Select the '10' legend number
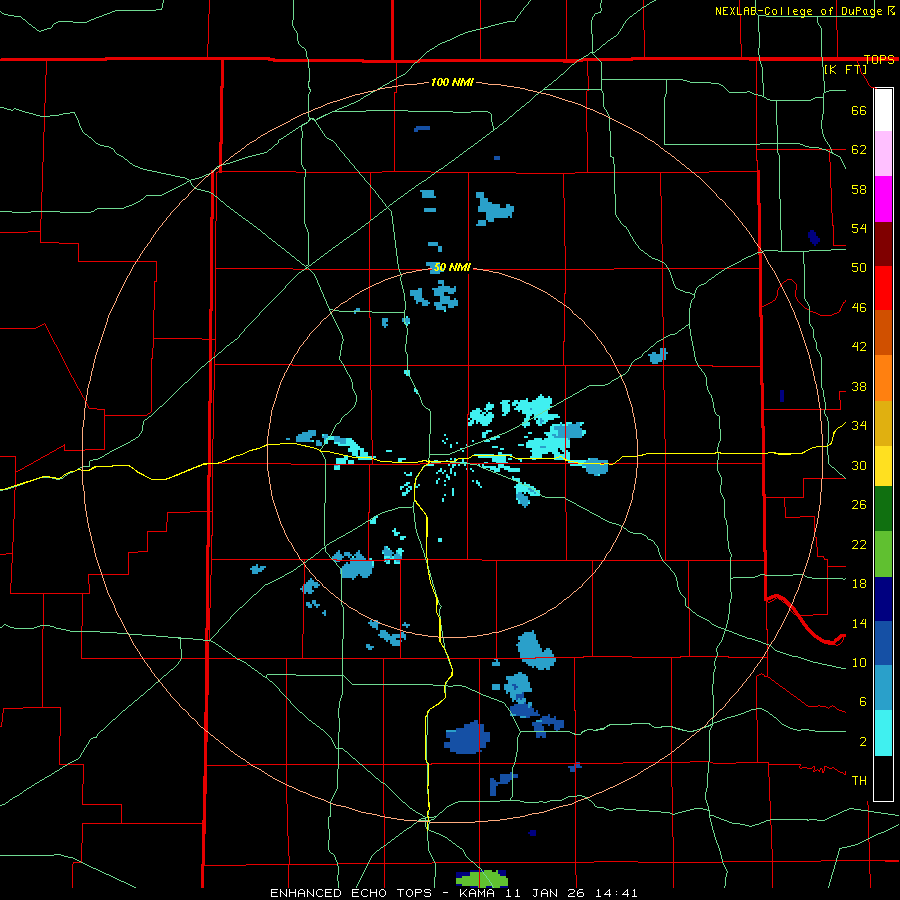Image resolution: width=900 pixels, height=900 pixels. pos(859,663)
